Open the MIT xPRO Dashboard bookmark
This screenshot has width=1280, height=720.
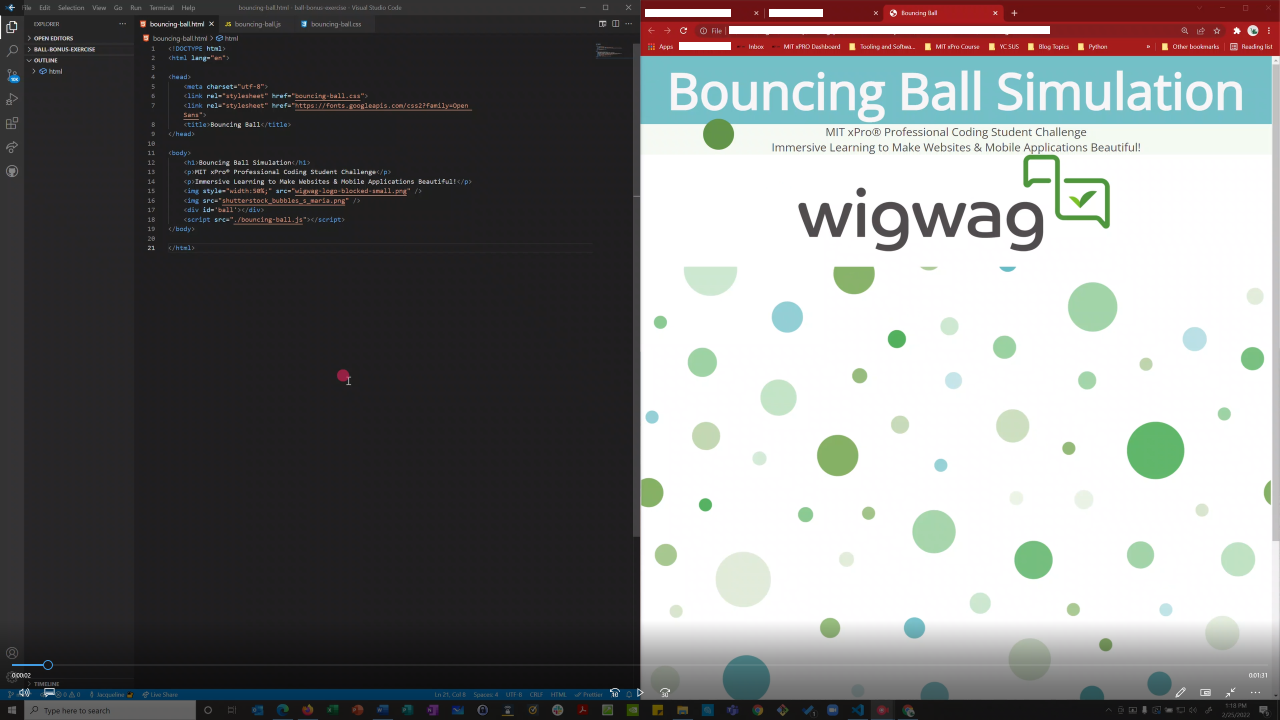point(806,46)
